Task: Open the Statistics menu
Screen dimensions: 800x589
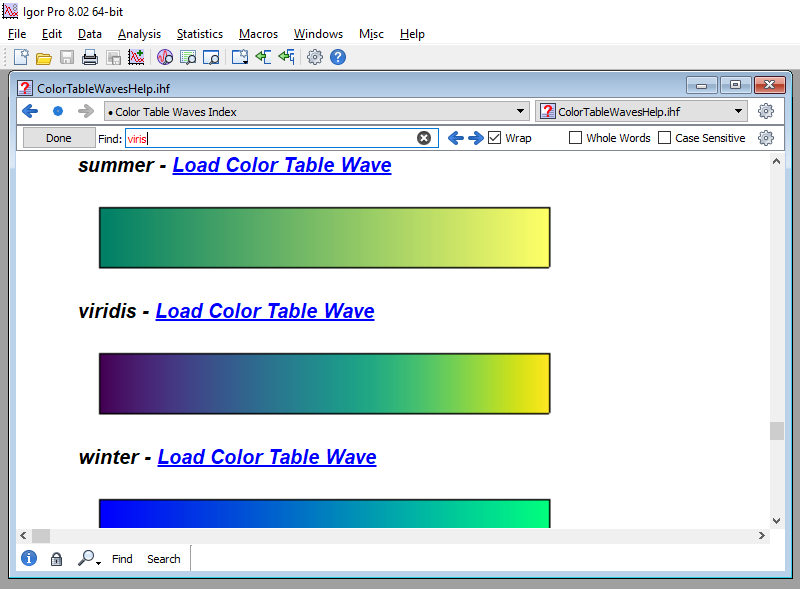Action: (199, 33)
